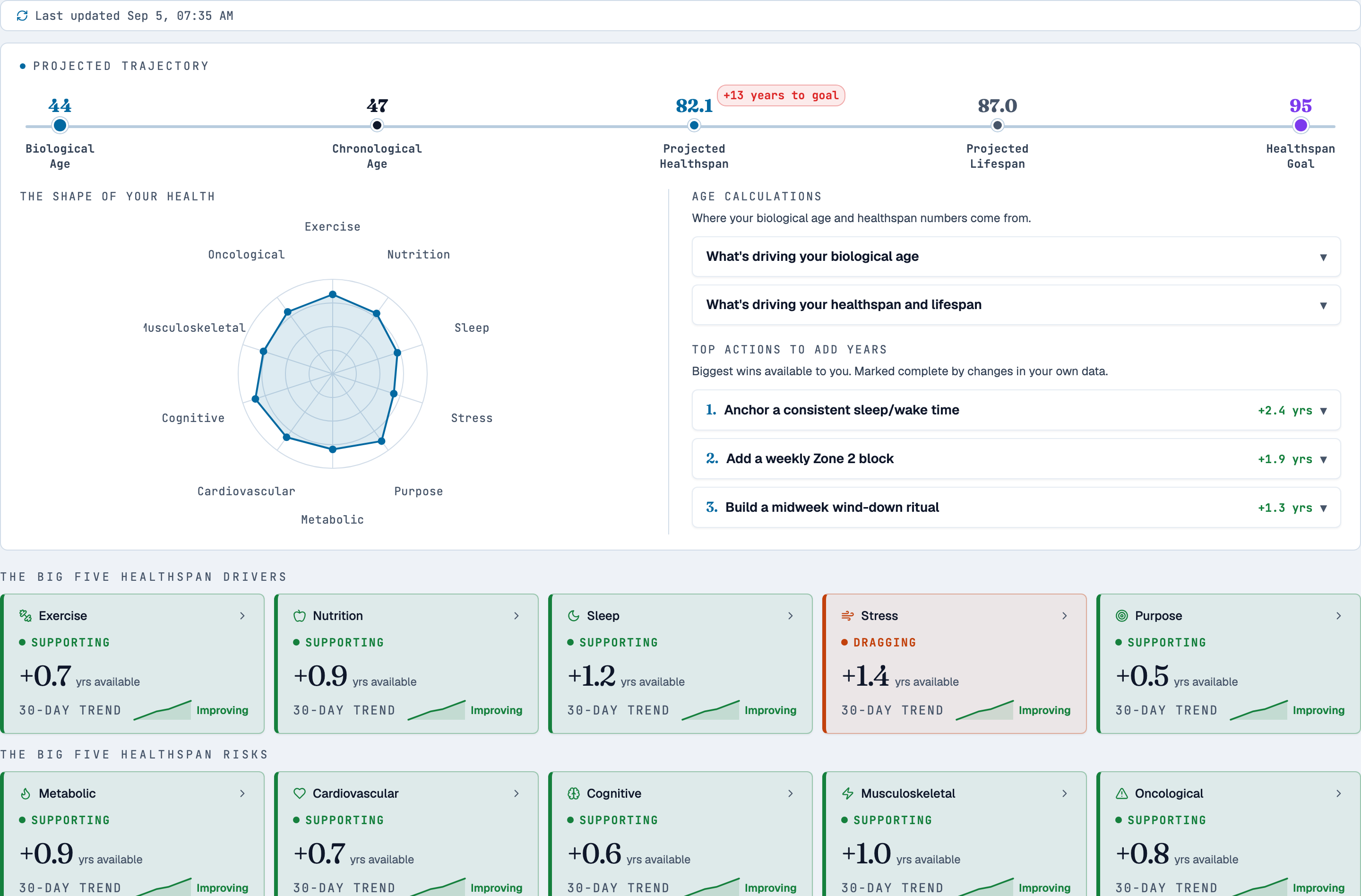Open Stress details via its chevron arrow
The width and height of the screenshot is (1361, 896).
click(1064, 615)
